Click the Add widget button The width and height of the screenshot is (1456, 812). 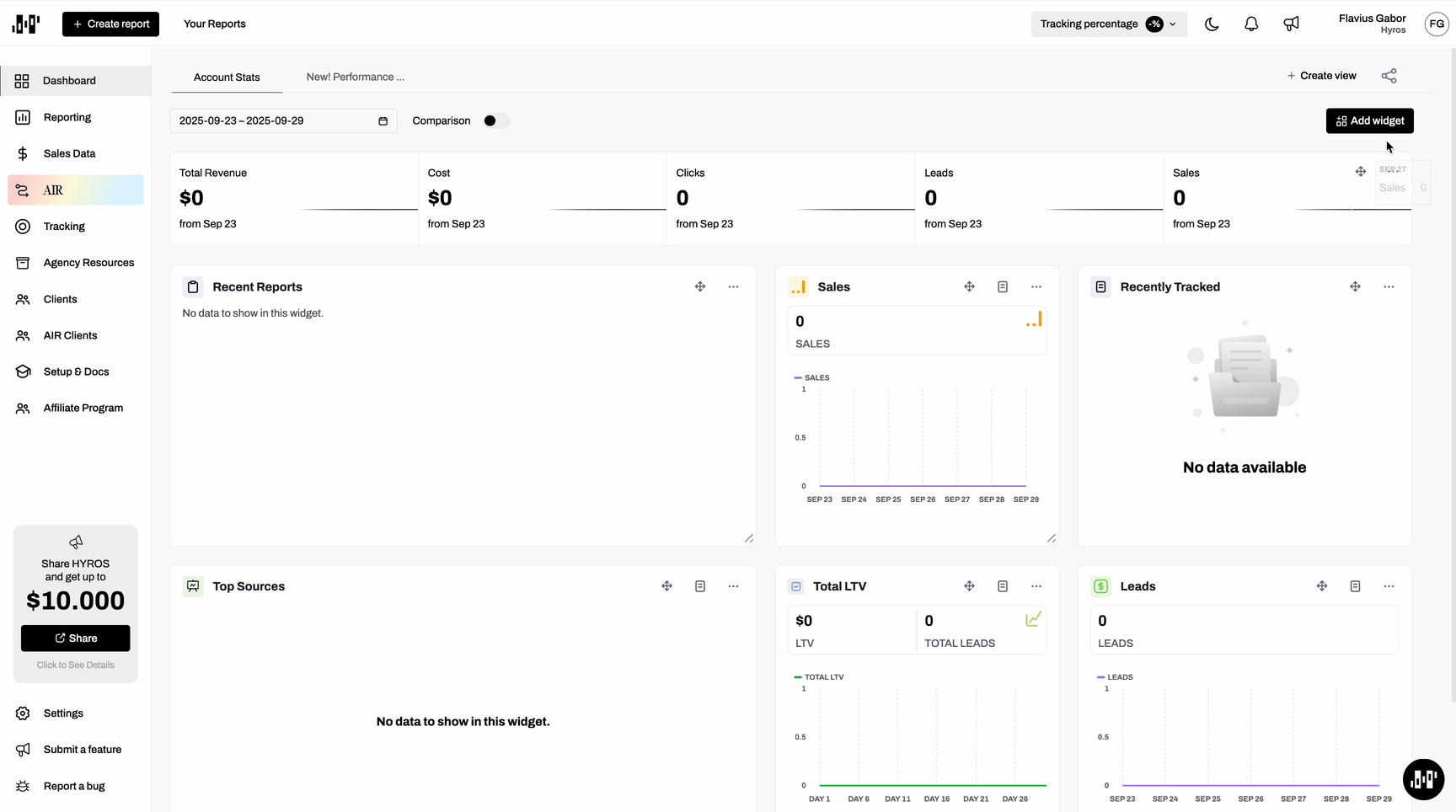click(1369, 120)
